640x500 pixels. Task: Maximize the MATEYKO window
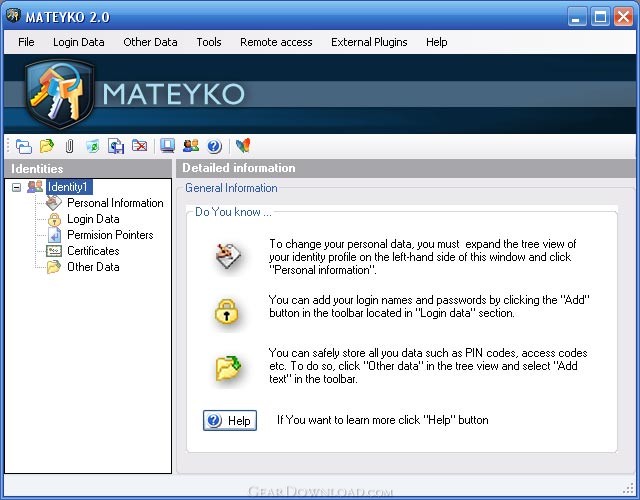(x=600, y=17)
